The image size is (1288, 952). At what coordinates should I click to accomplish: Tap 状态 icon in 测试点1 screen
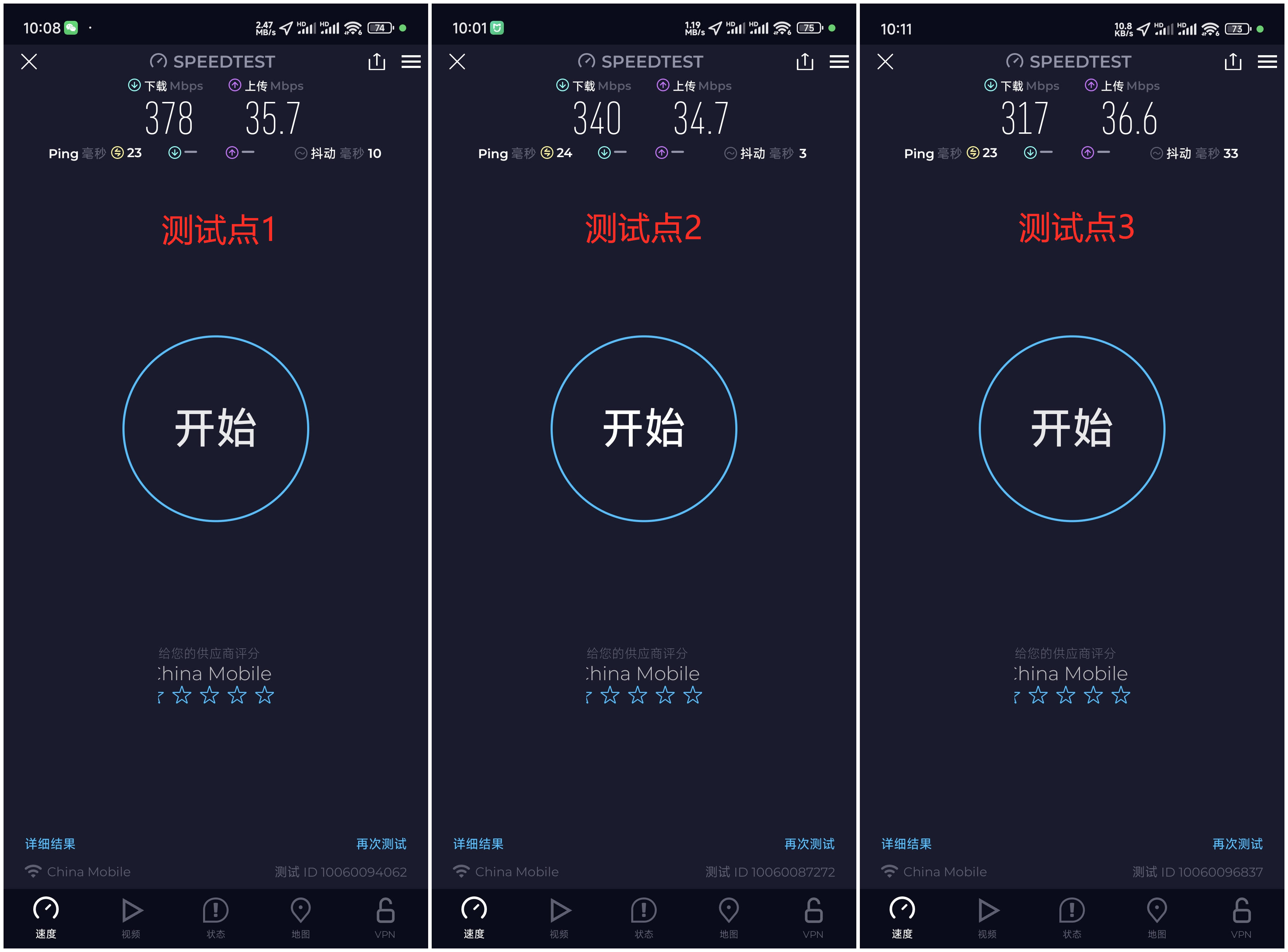216,918
